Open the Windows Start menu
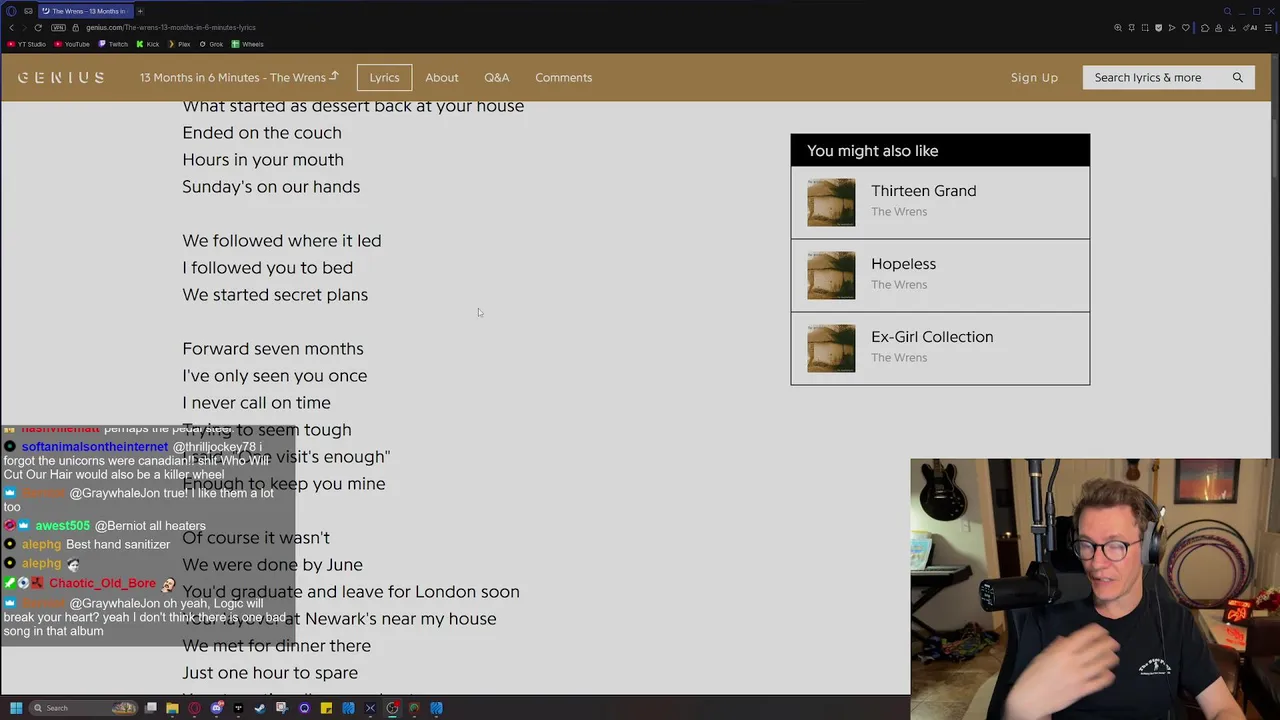The image size is (1280, 720). [x=16, y=708]
